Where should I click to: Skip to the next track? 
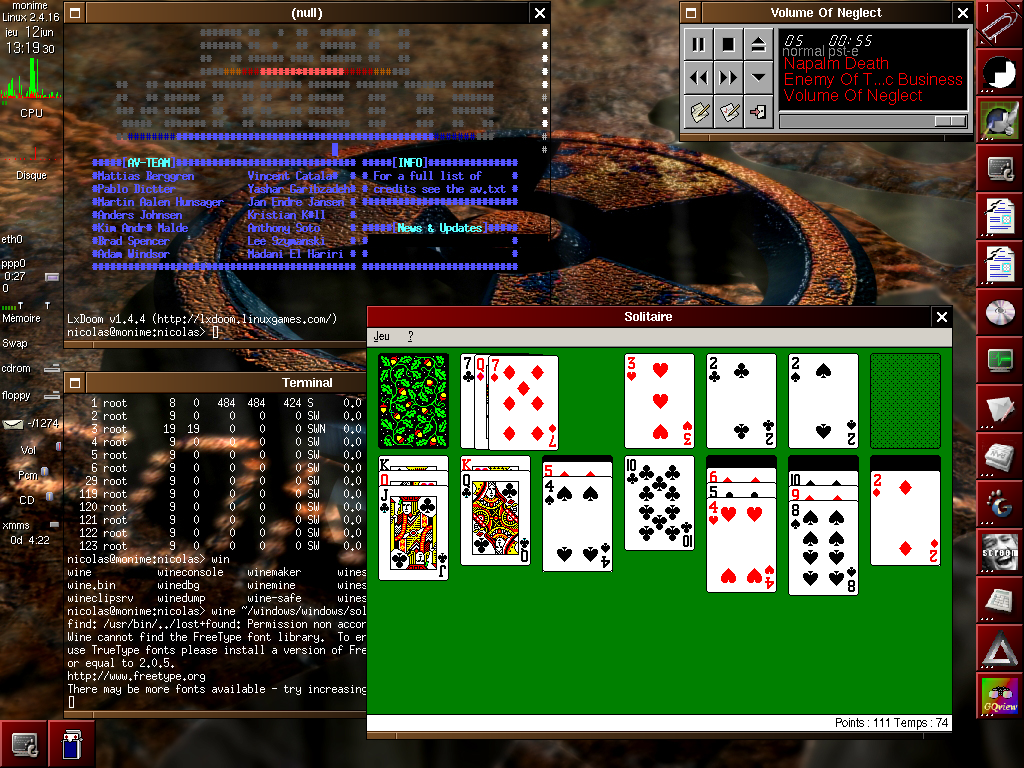click(729, 77)
